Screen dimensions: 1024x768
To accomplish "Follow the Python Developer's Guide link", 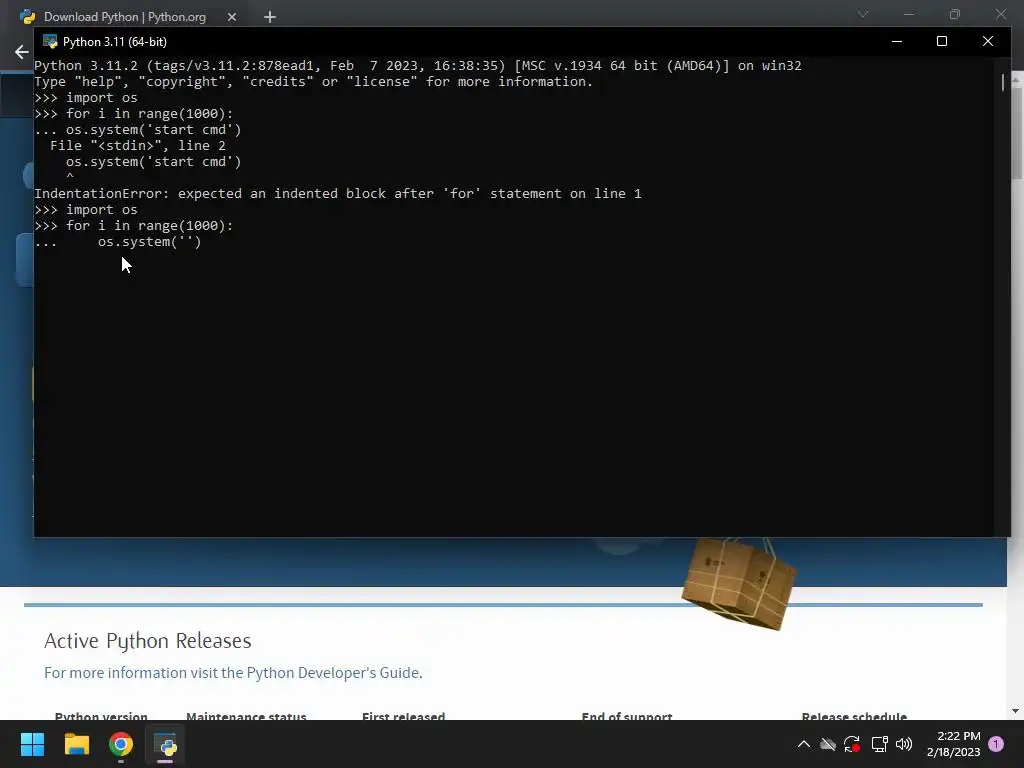I will point(333,673).
